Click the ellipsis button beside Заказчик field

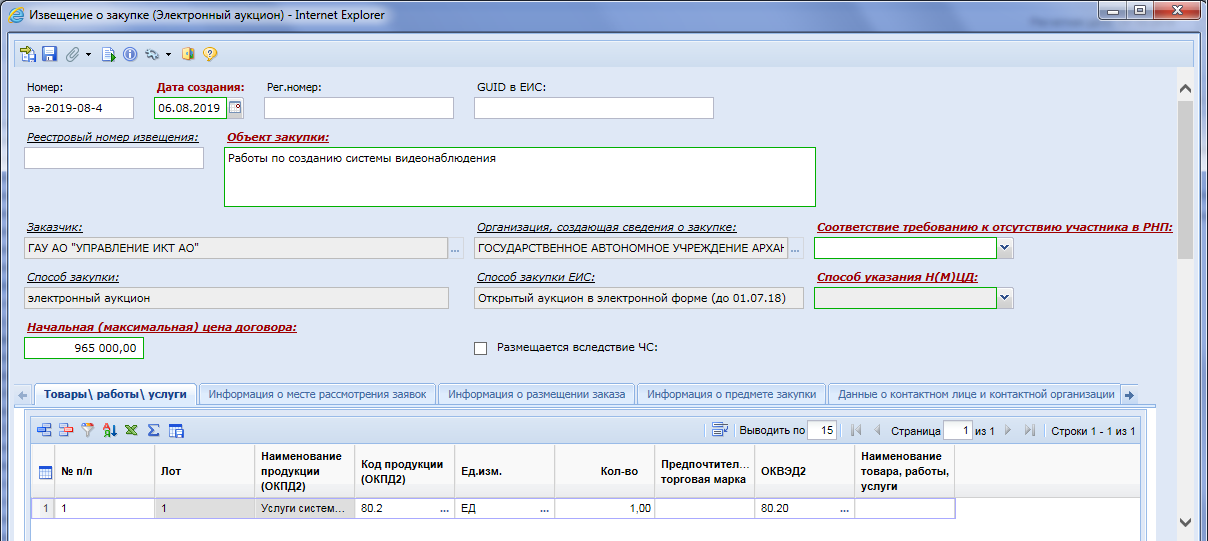[456, 248]
